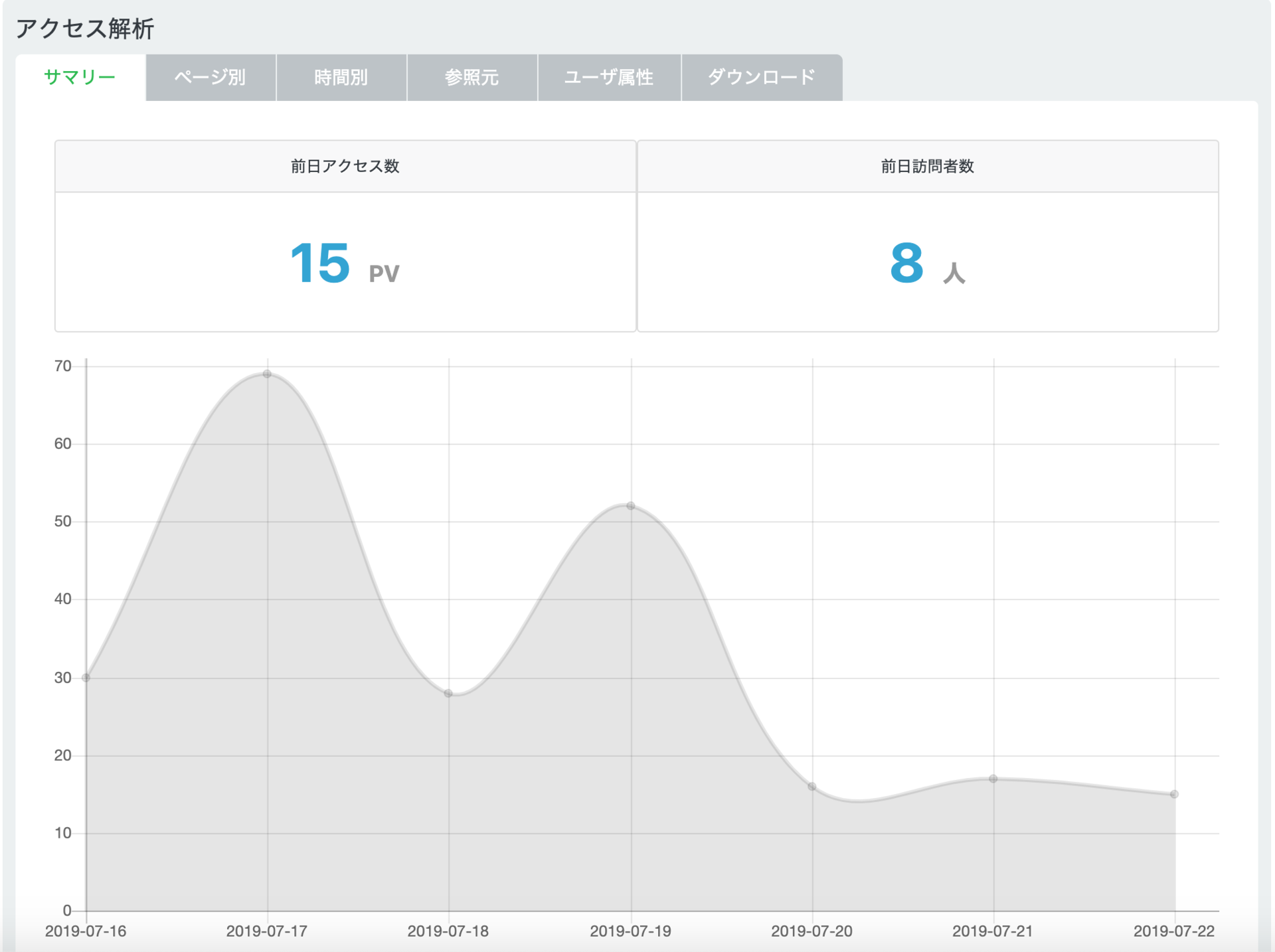Click the 60 y-axis label
The height and width of the screenshot is (952, 1275).
pyautogui.click(x=63, y=444)
